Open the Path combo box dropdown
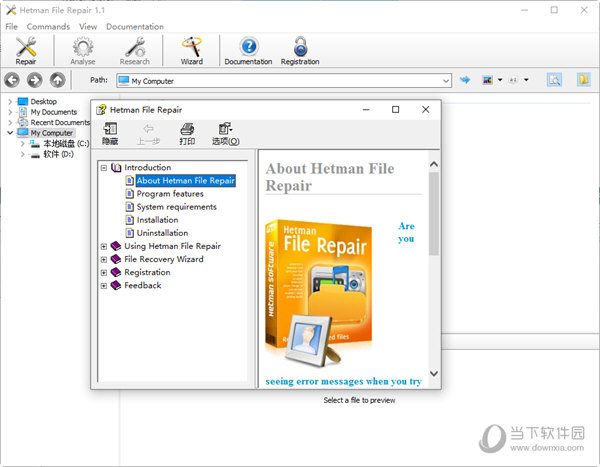 pyautogui.click(x=446, y=81)
